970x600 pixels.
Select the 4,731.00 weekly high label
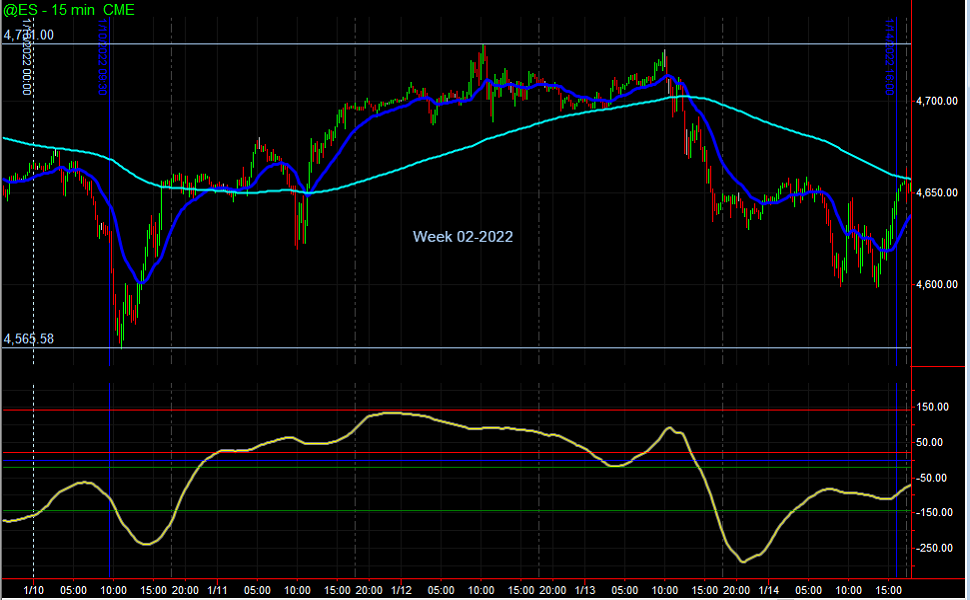coord(29,35)
